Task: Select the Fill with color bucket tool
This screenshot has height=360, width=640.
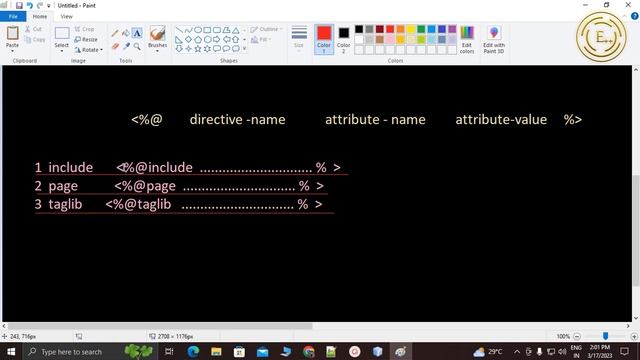Action: click(126, 33)
